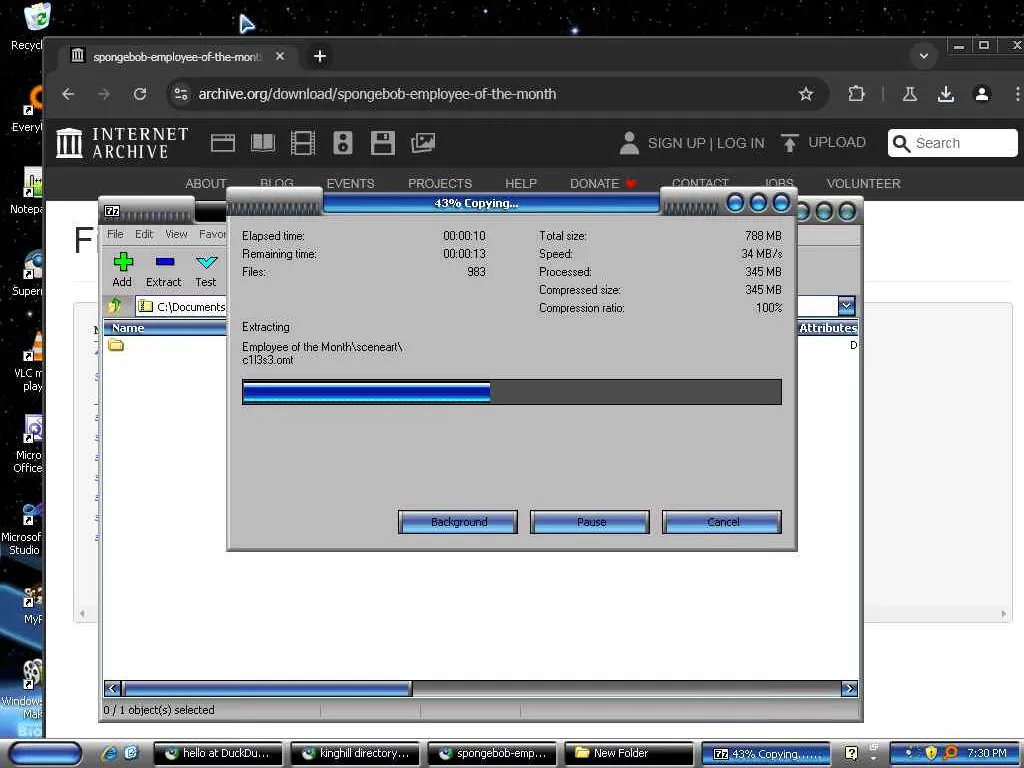
Task: Switch to New Folder taskbar item
Action: pos(628,754)
